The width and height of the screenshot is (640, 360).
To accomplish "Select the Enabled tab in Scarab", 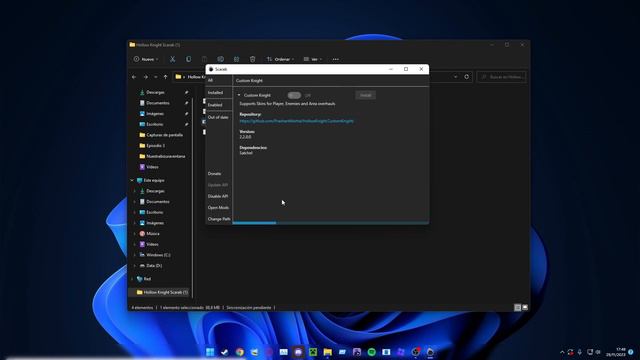I will pyautogui.click(x=219, y=105).
